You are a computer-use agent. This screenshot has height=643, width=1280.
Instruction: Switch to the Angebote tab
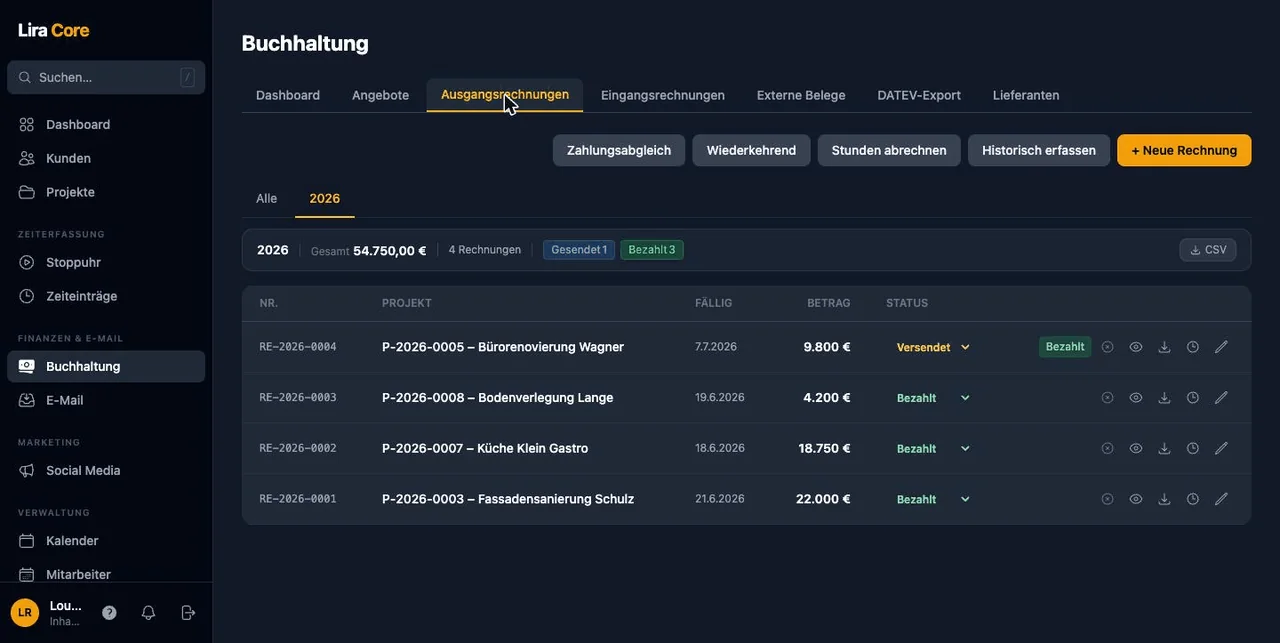380,95
